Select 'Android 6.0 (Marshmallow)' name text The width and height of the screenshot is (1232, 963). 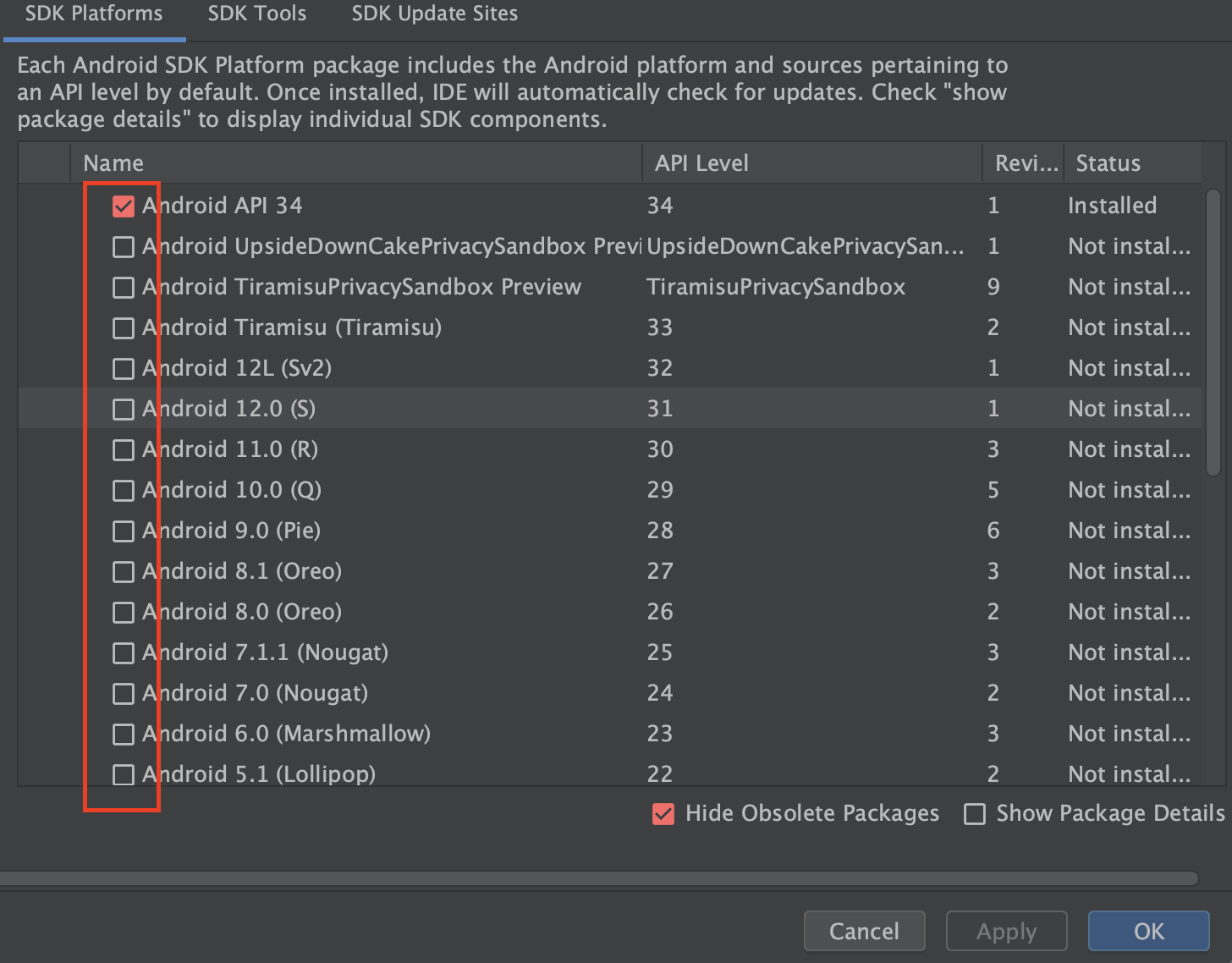click(x=287, y=734)
